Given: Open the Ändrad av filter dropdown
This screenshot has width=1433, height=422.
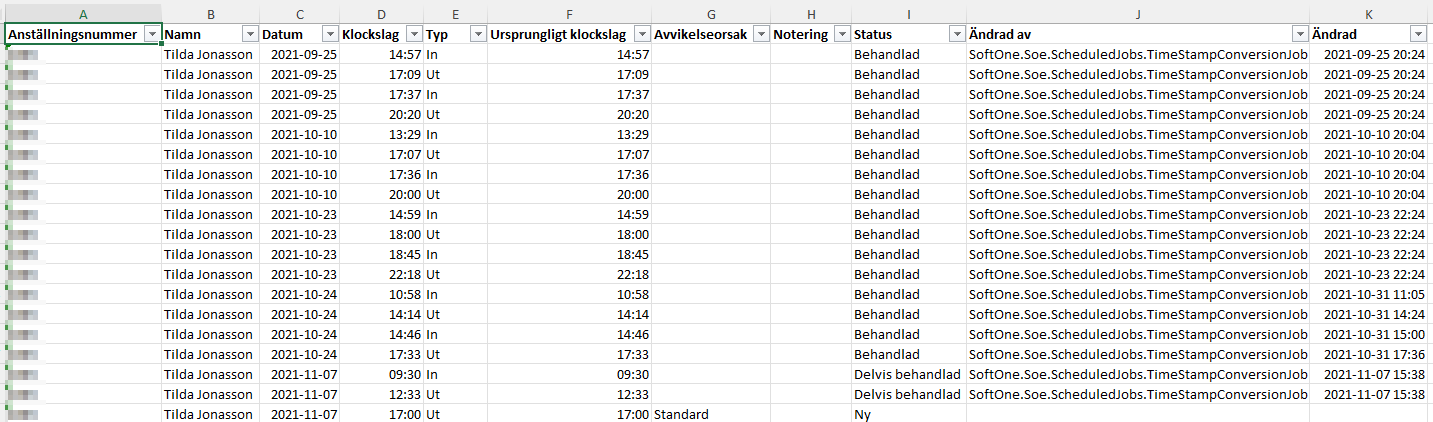Looking at the screenshot, I should click(x=1299, y=35).
